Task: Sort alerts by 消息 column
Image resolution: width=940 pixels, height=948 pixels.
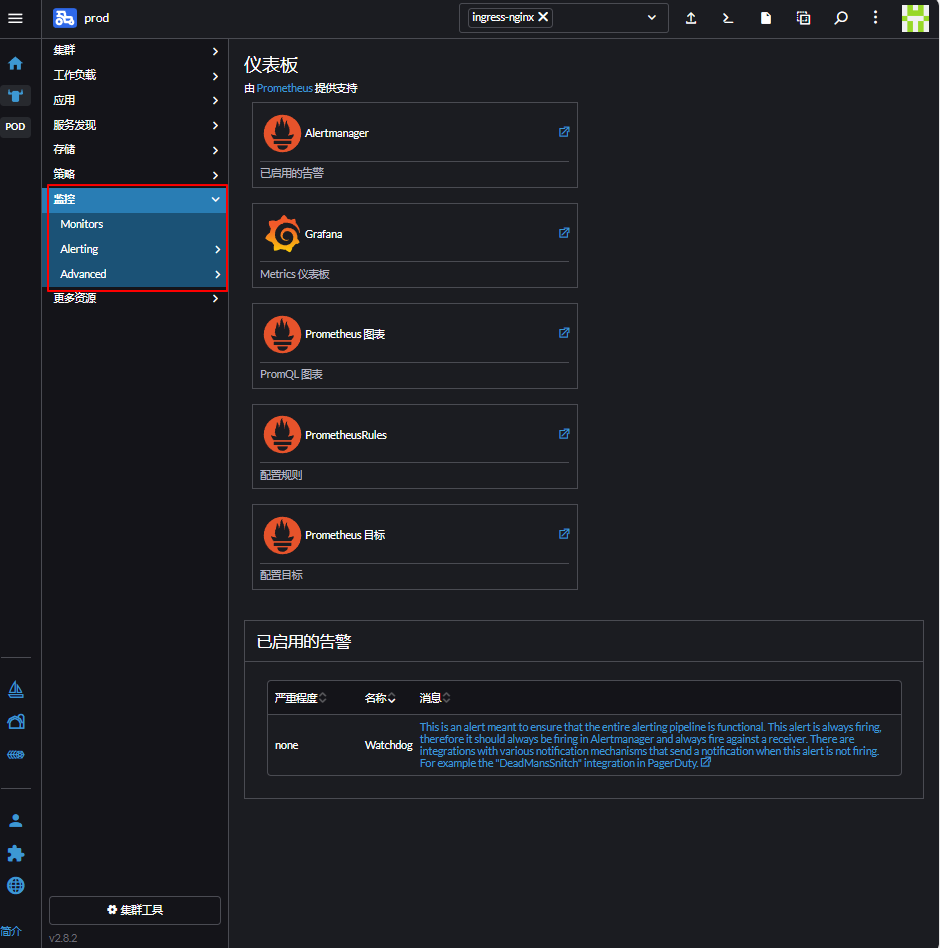Action: (x=435, y=698)
